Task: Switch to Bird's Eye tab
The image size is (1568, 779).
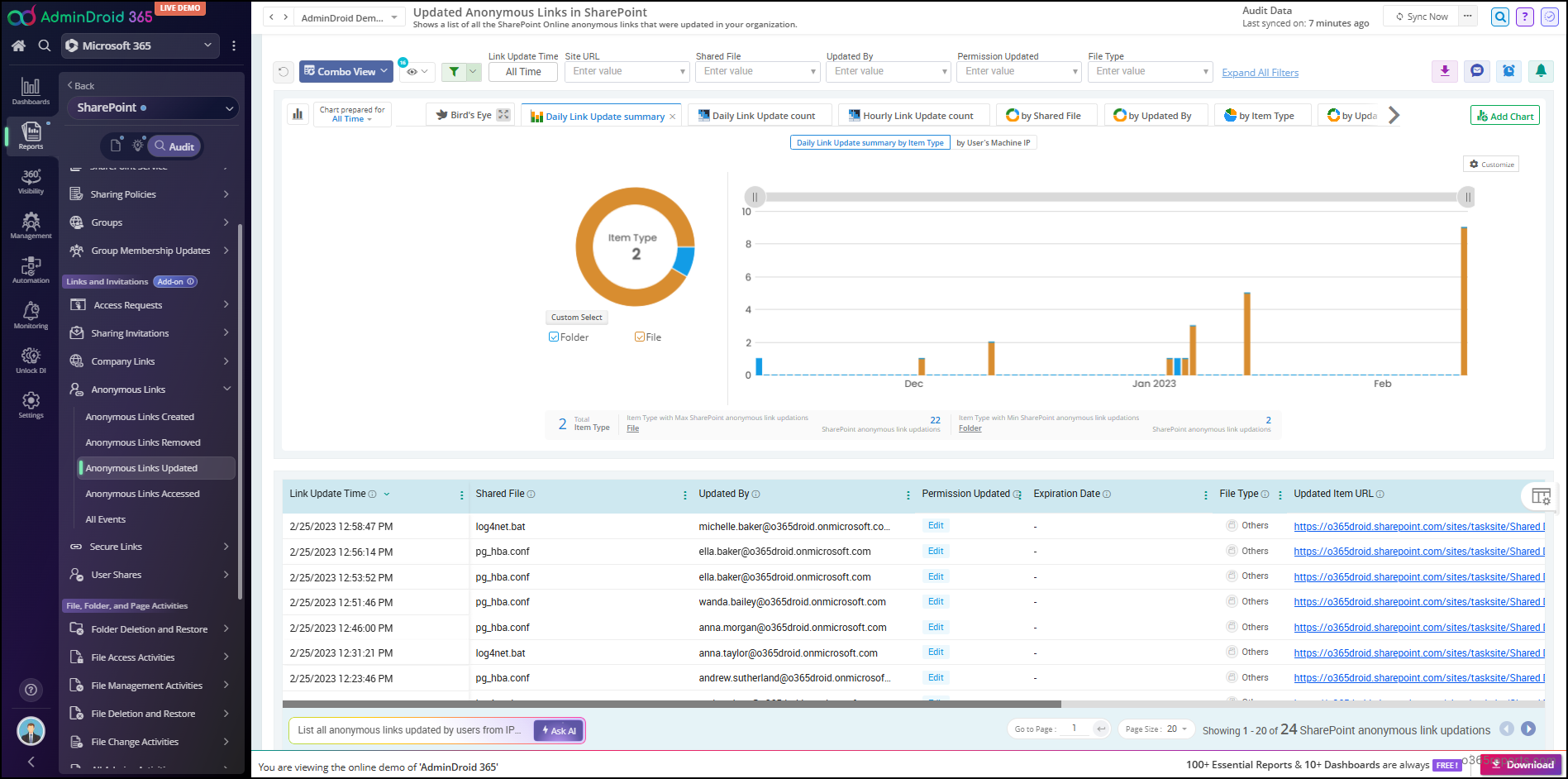Action: click(x=472, y=115)
